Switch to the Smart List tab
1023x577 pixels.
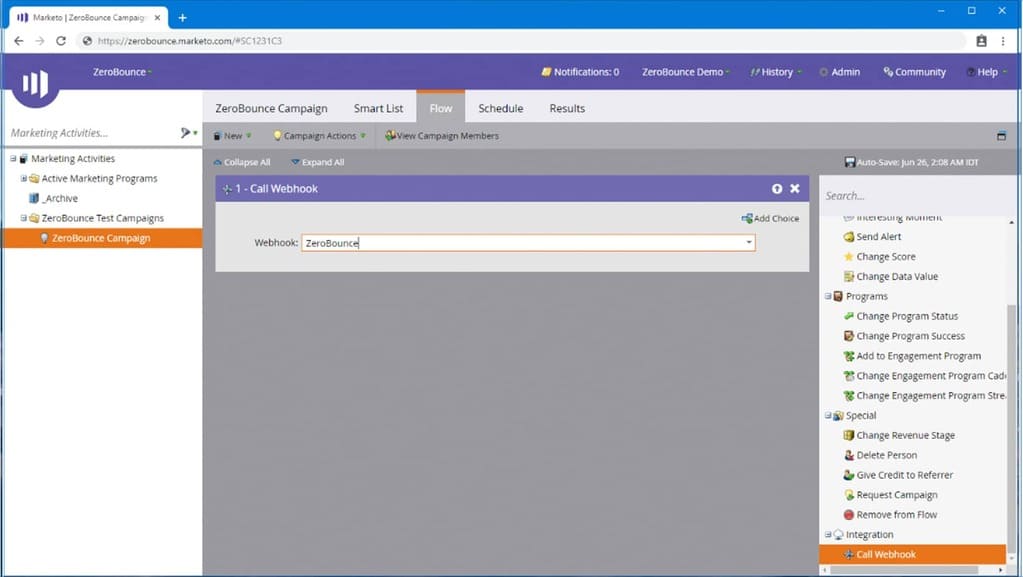click(378, 108)
